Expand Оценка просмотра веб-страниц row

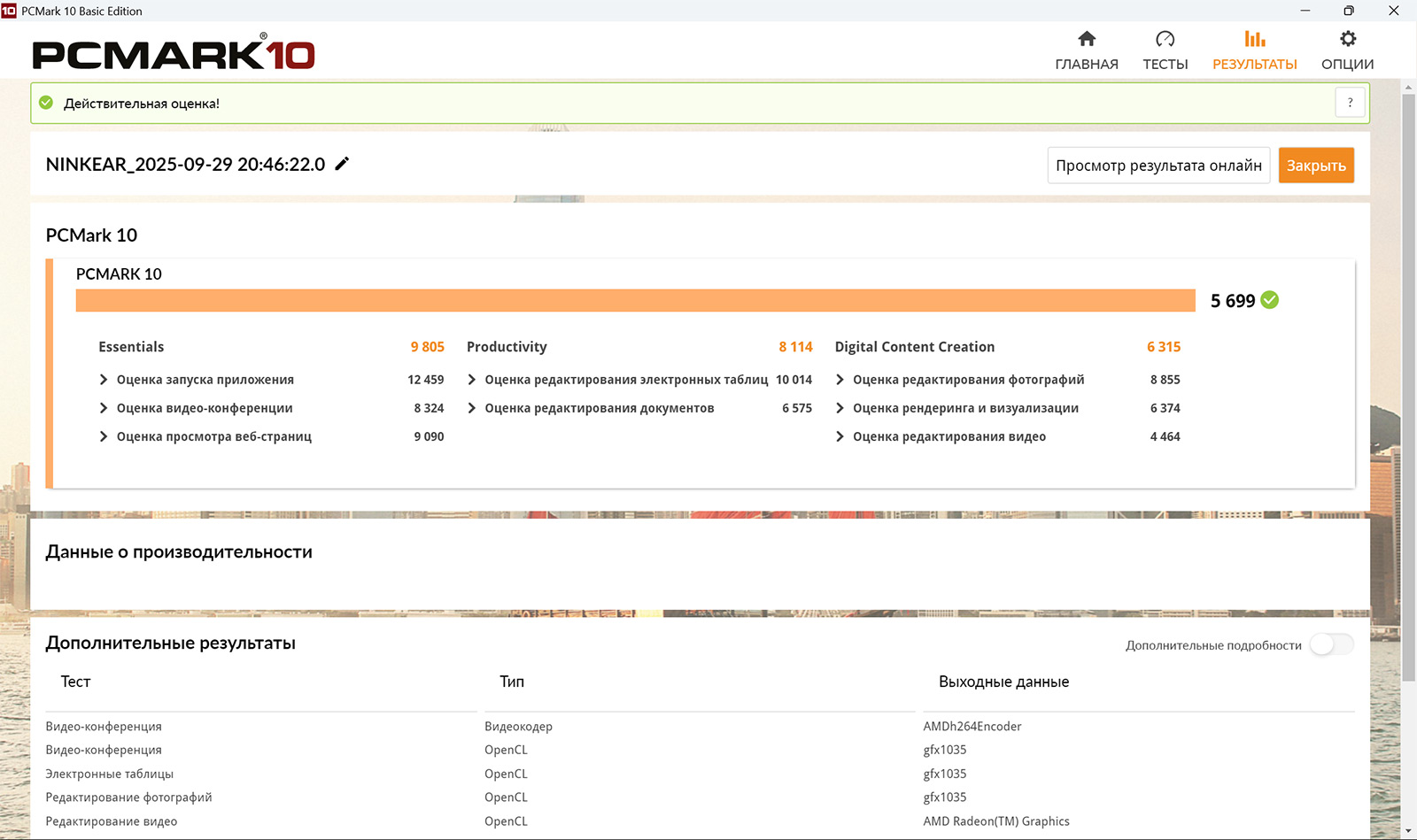(x=104, y=436)
